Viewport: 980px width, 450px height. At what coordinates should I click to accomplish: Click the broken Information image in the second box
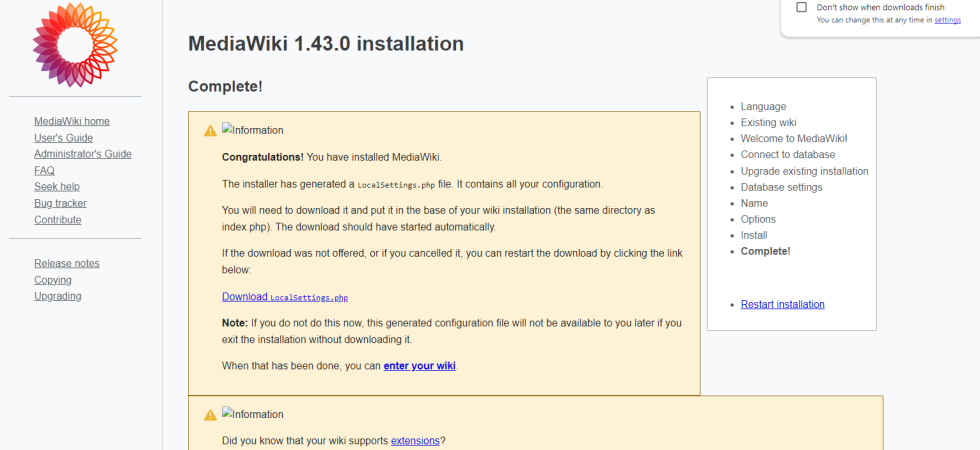pos(252,414)
